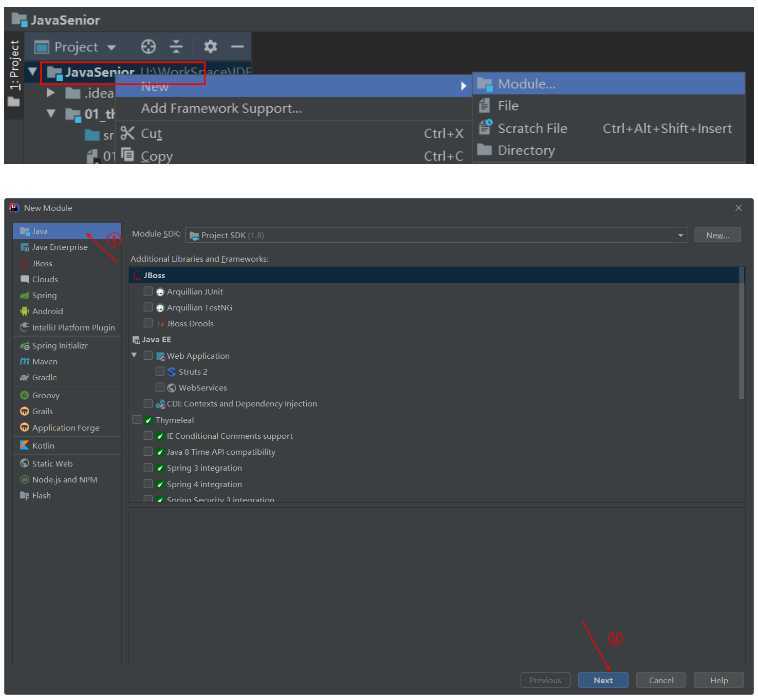Select Node.js and NPM module type
Screen dimensions: 758x698
[x=67, y=480]
